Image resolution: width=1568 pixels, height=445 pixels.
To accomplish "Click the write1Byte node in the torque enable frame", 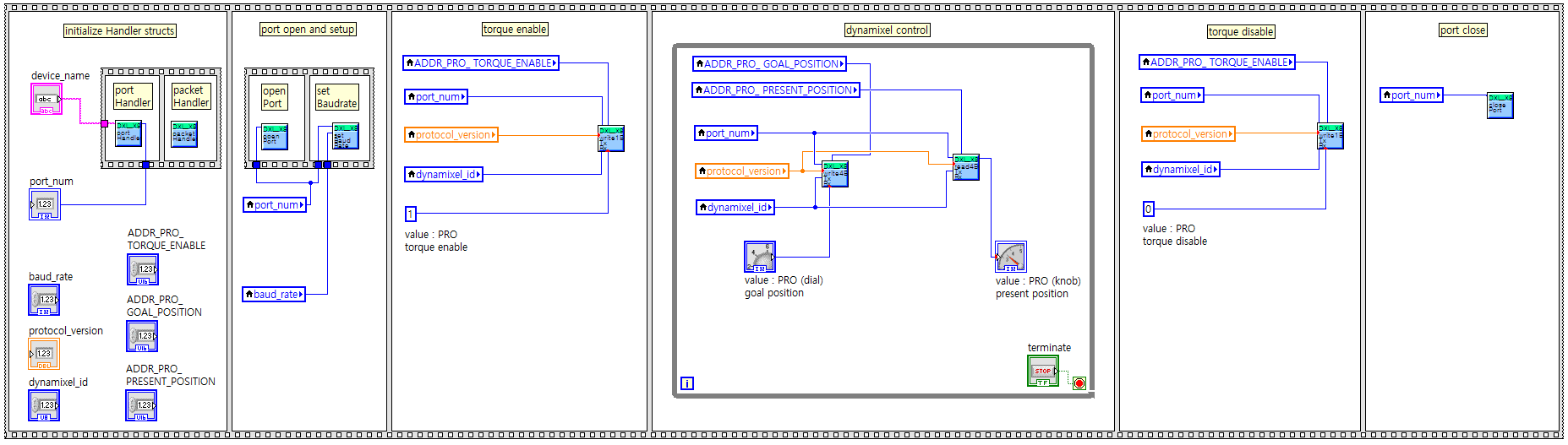I will (611, 138).
